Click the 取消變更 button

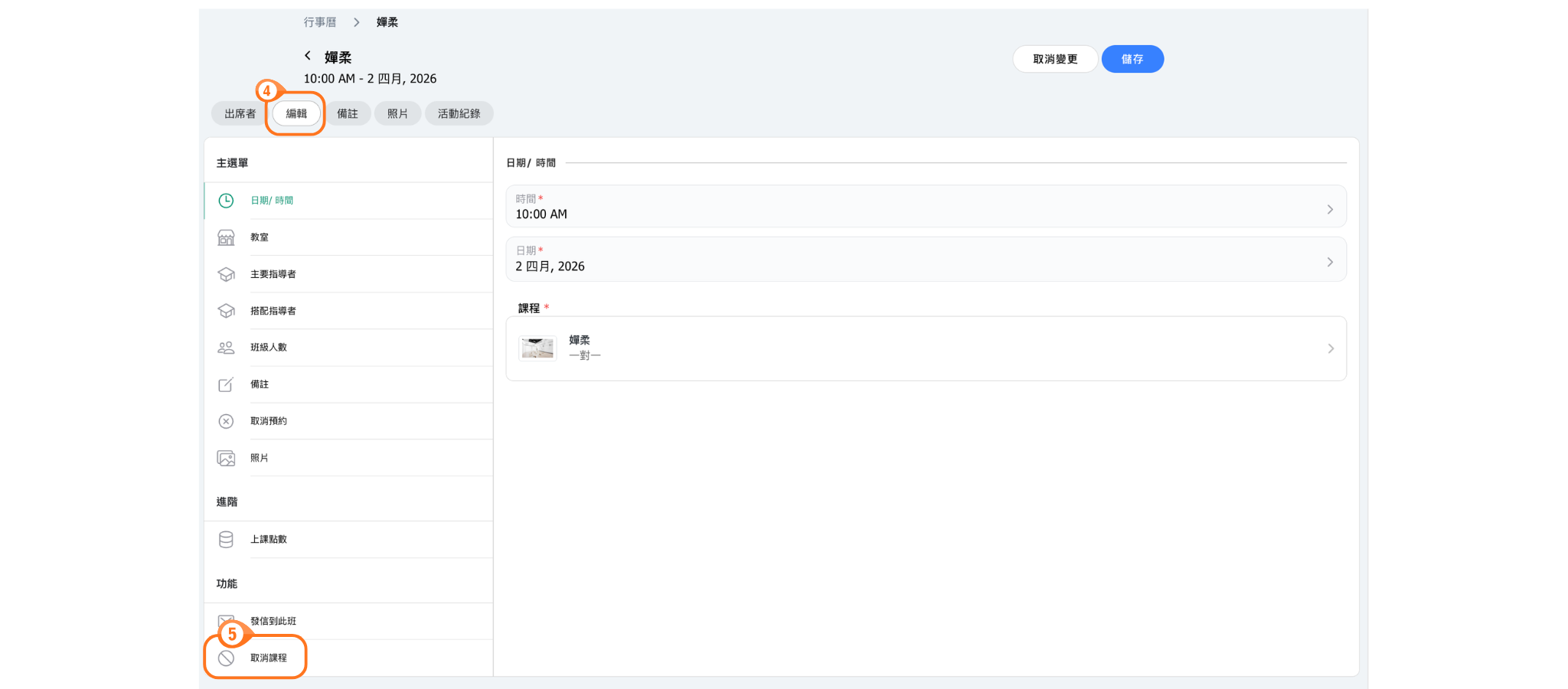(1055, 59)
